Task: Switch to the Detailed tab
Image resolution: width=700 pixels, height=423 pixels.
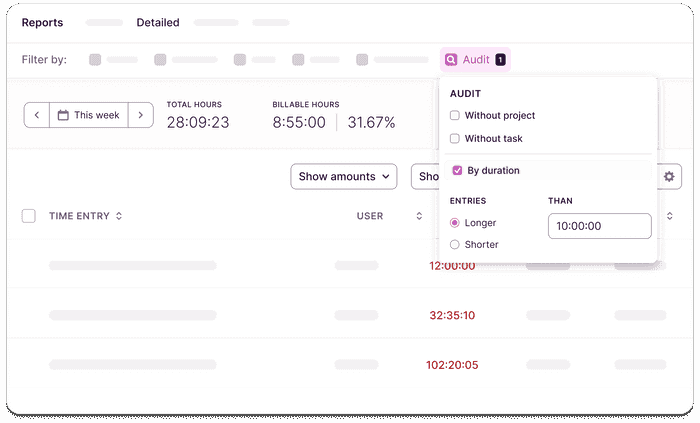Action: pyautogui.click(x=158, y=22)
